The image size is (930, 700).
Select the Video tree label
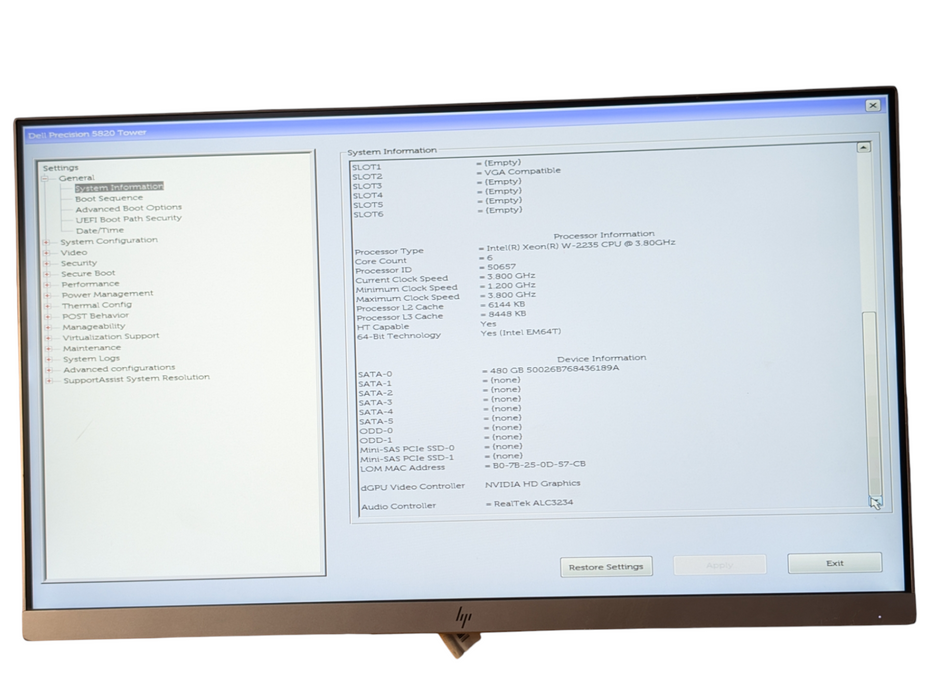[x=74, y=253]
